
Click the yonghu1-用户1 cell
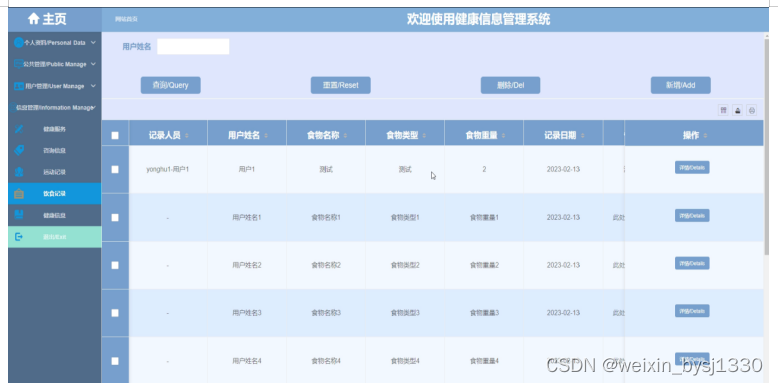tap(168, 169)
